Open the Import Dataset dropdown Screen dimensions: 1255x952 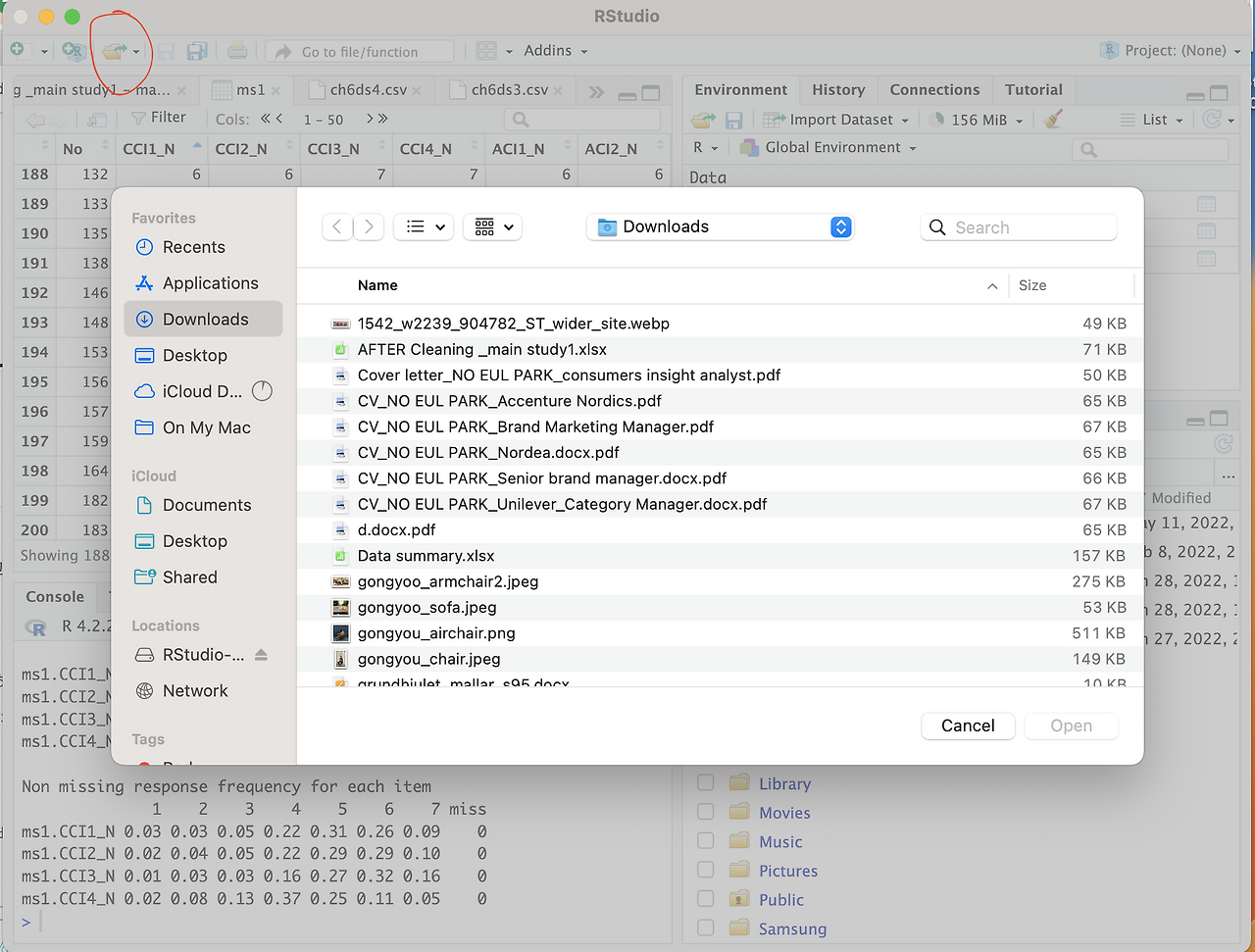pyautogui.click(x=835, y=119)
